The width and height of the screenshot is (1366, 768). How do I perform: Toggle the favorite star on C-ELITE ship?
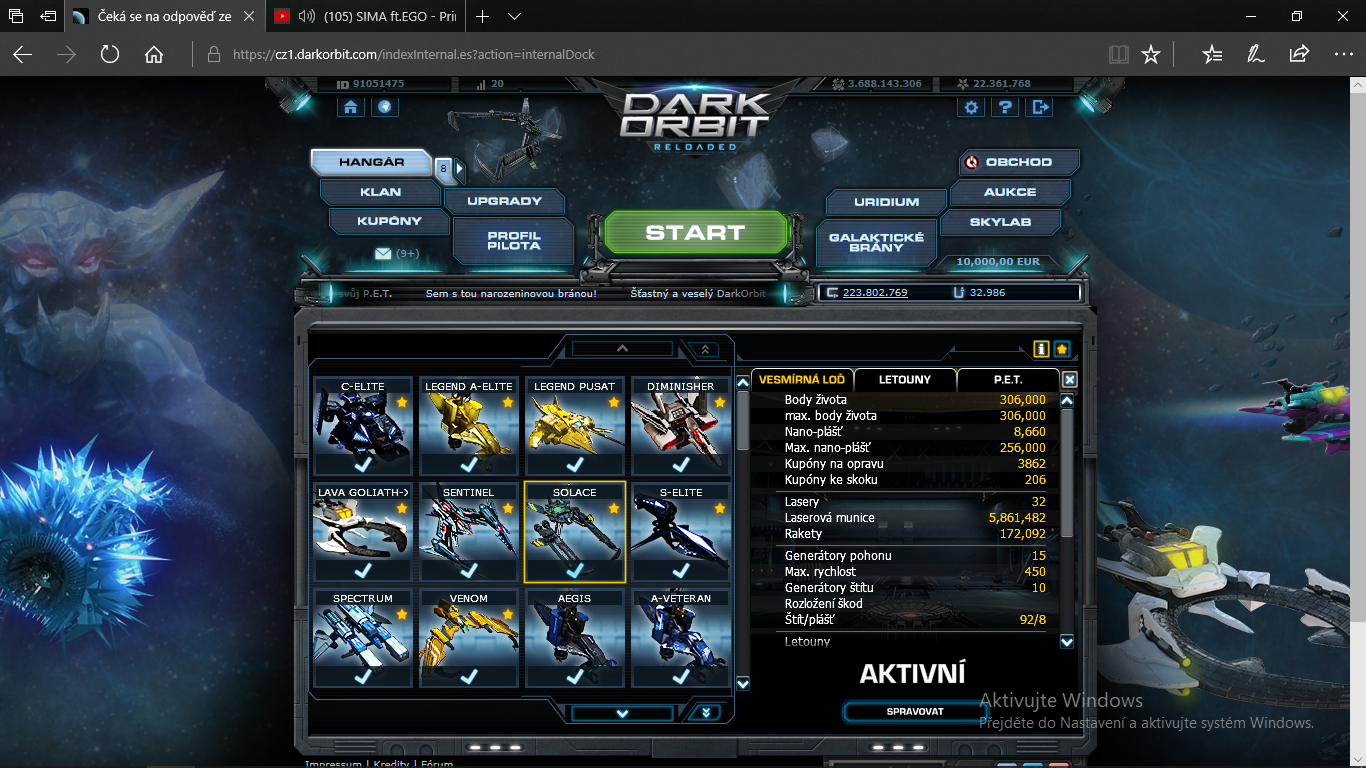(401, 402)
